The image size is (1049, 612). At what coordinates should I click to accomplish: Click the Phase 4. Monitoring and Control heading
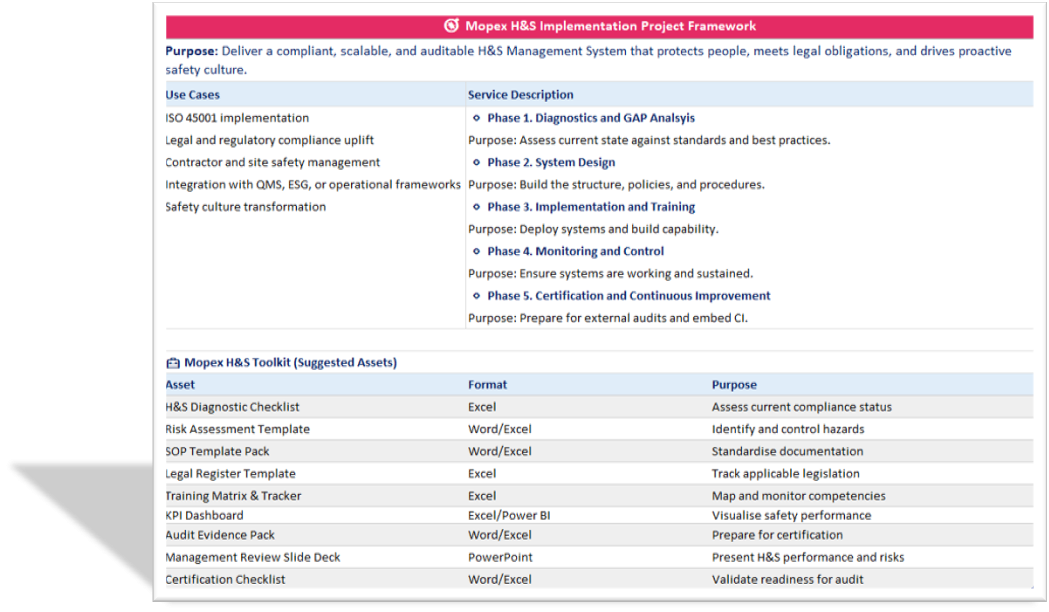click(x=575, y=251)
